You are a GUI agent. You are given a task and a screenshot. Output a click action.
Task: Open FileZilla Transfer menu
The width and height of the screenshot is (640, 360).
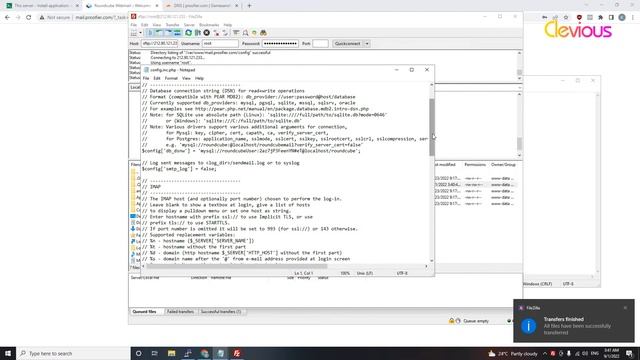click(x=172, y=25)
